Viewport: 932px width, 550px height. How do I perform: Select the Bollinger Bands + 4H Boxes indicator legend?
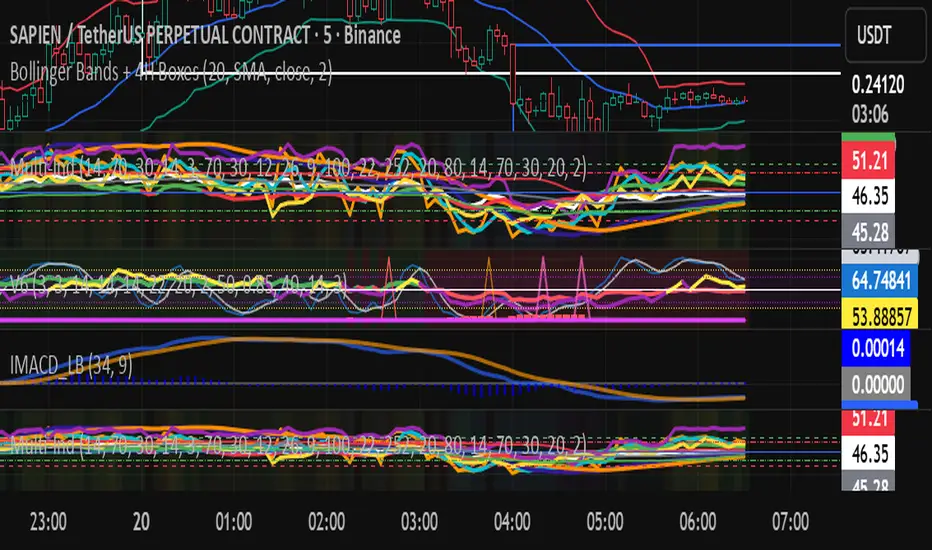(171, 73)
